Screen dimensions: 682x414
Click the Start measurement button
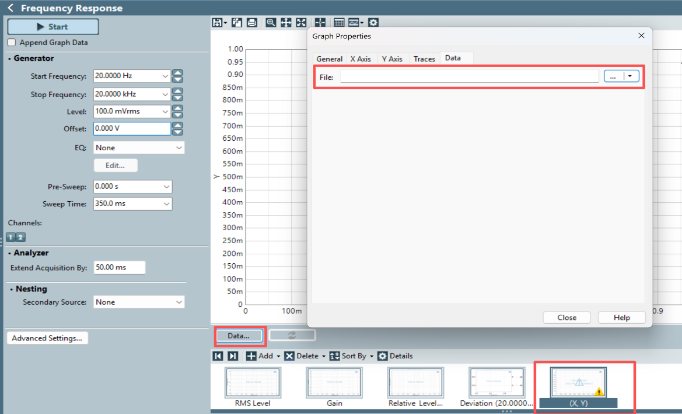pyautogui.click(x=53, y=27)
